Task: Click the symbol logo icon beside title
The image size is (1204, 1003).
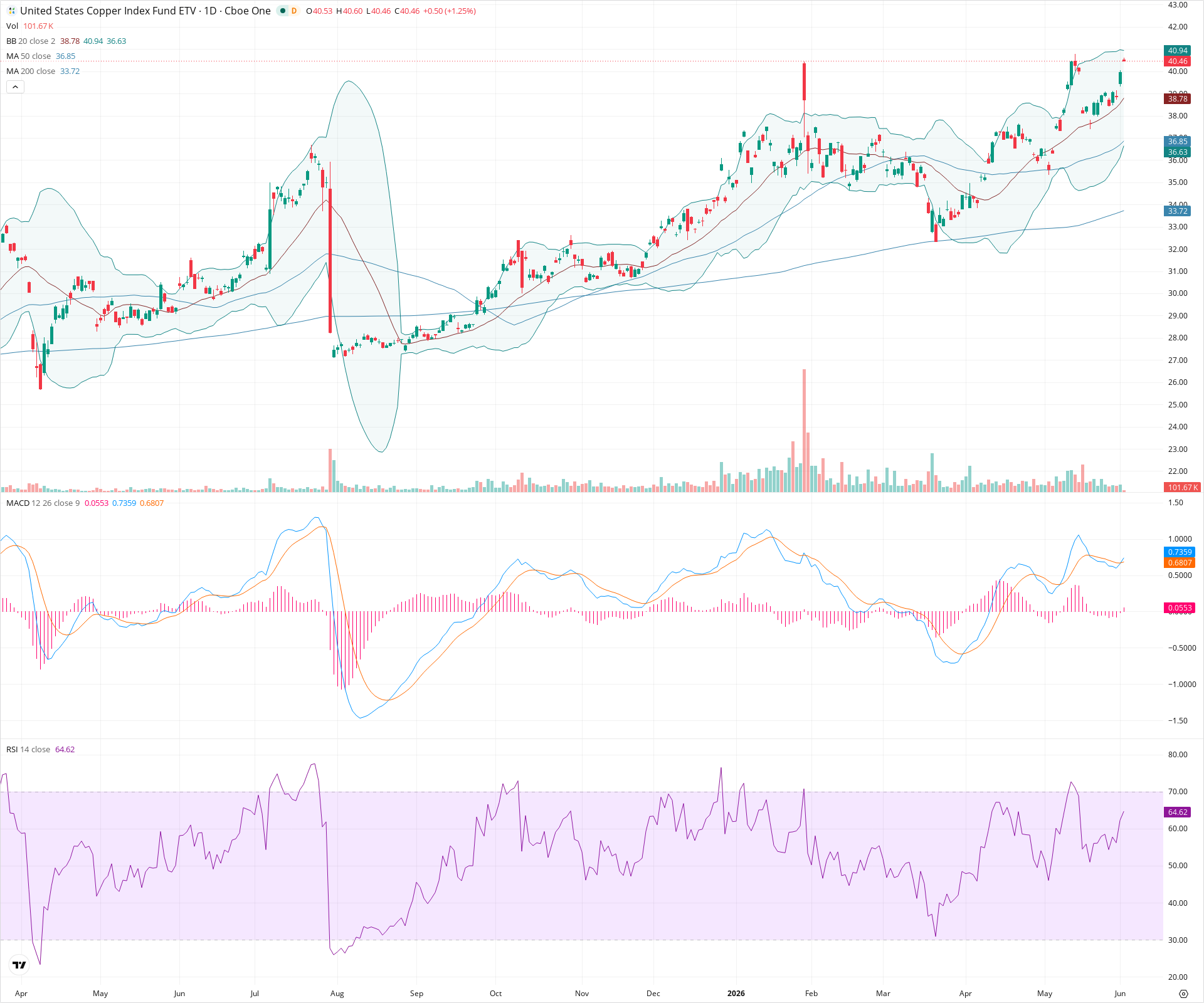Action: coord(11,11)
